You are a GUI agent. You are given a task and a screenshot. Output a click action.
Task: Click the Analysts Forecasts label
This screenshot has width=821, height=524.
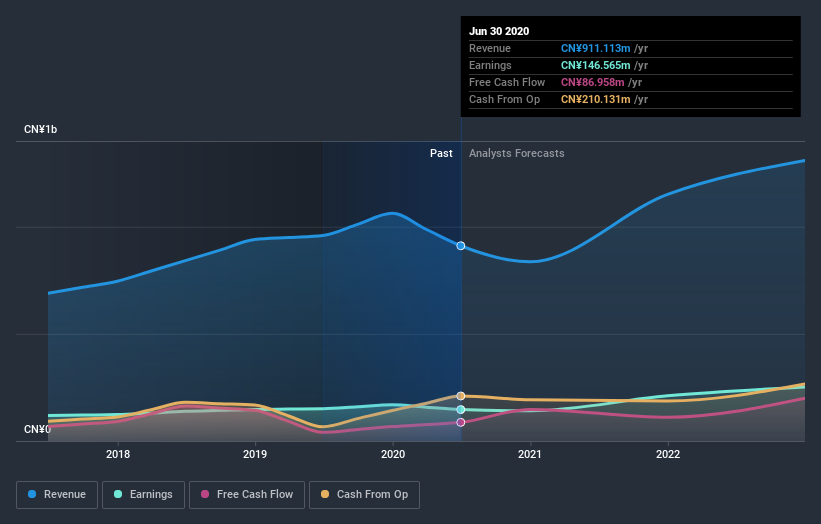(x=517, y=153)
